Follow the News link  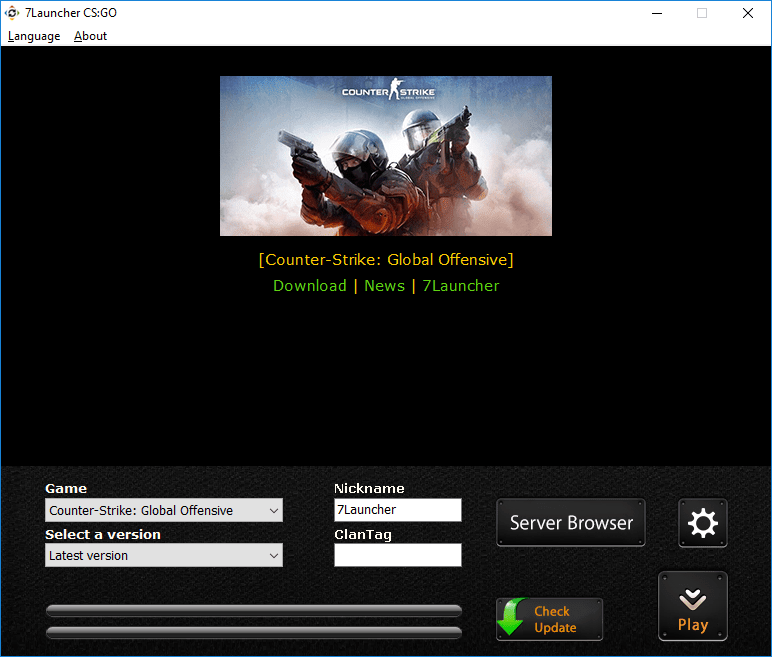pyautogui.click(x=385, y=286)
